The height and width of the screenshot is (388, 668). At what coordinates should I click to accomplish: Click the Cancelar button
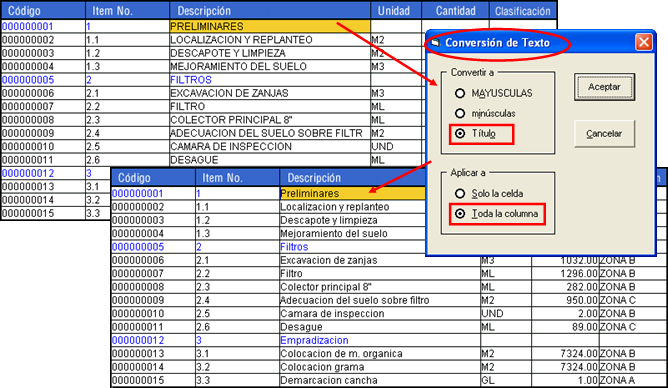click(x=604, y=134)
